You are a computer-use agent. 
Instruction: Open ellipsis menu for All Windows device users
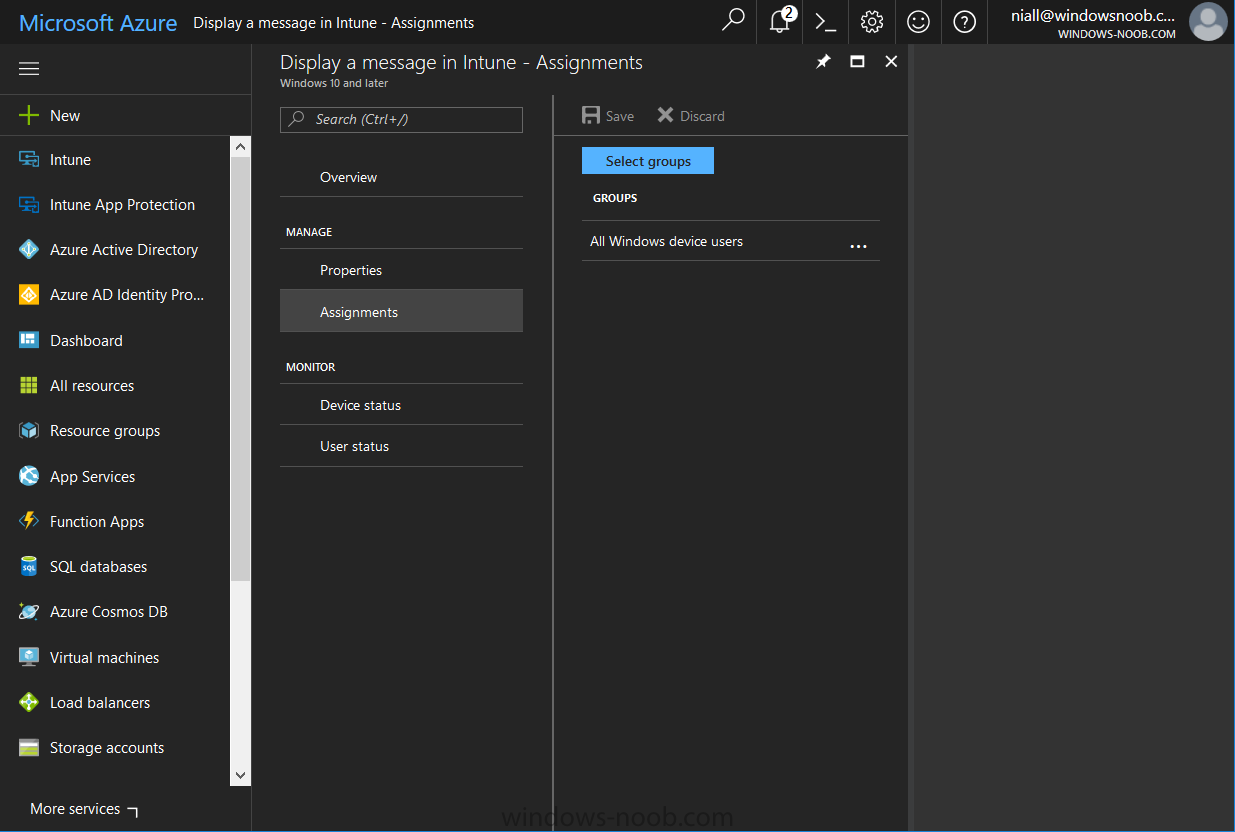pos(858,245)
